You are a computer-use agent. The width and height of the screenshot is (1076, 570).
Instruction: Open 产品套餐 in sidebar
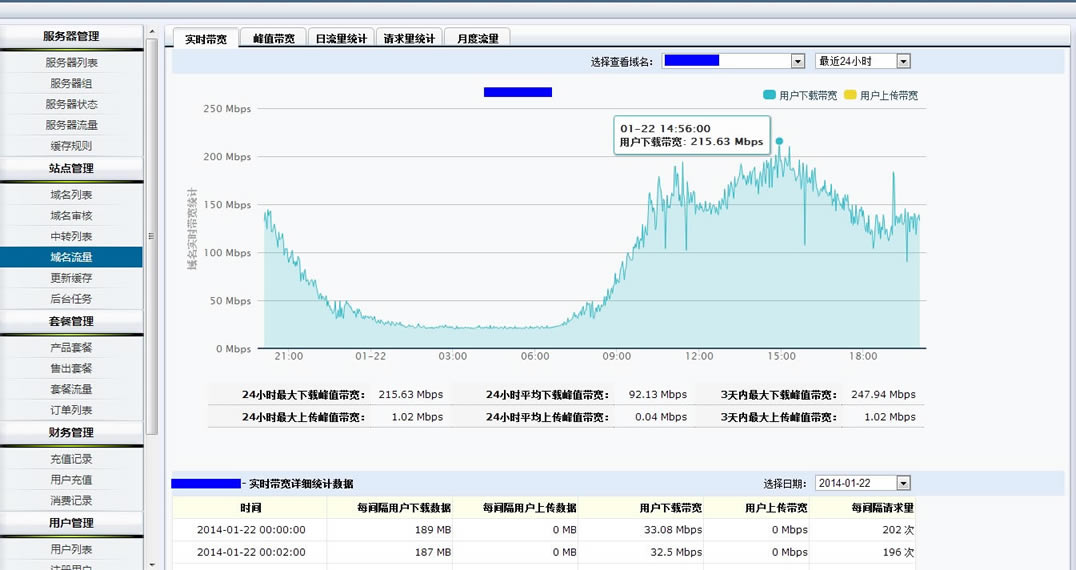(x=71, y=348)
